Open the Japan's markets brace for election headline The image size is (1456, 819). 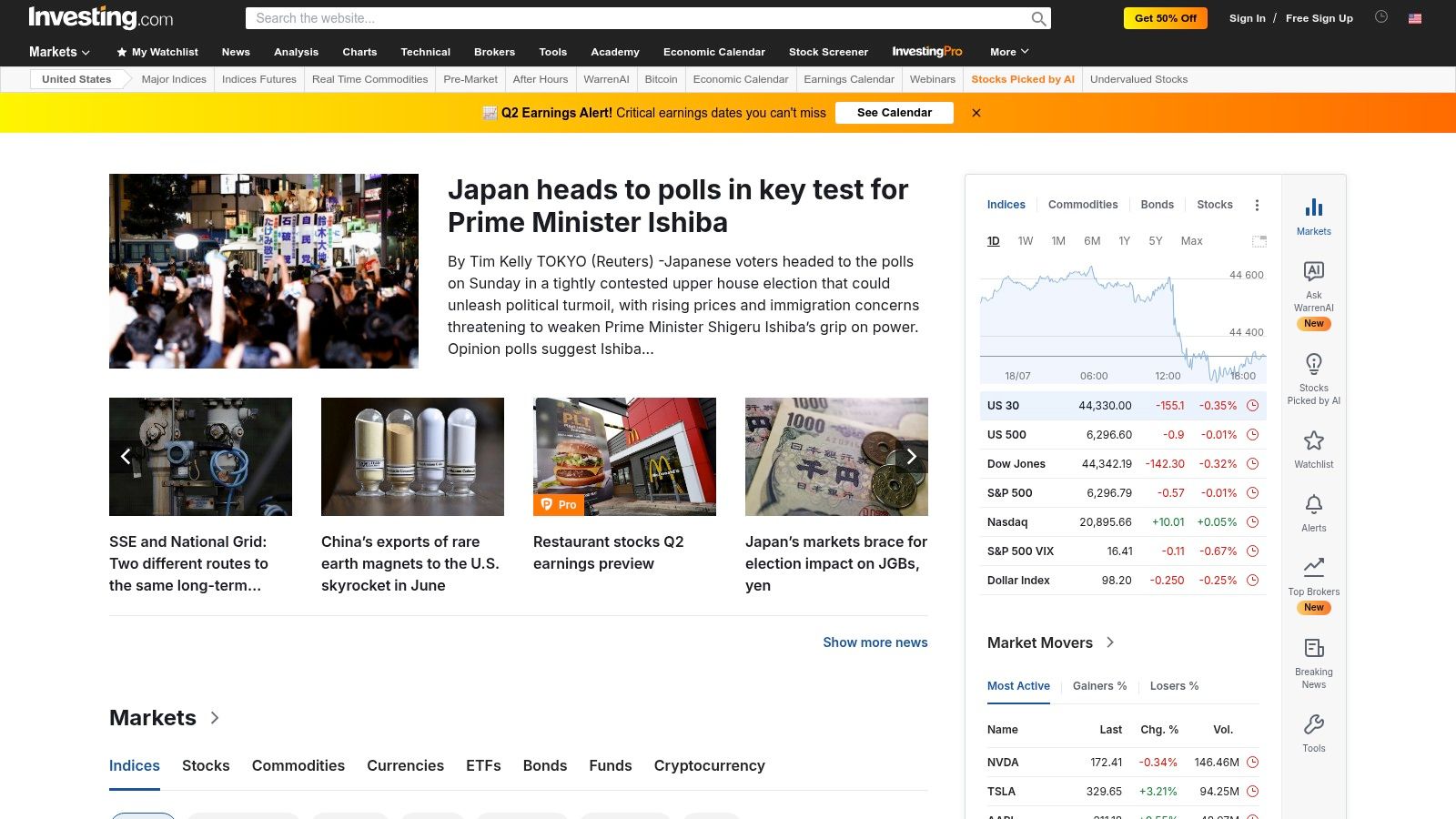836,563
